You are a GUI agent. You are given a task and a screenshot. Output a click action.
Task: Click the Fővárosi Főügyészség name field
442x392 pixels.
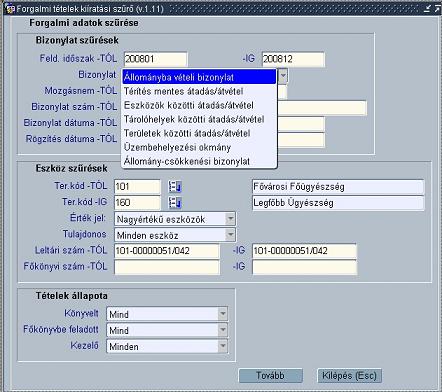tap(338, 187)
